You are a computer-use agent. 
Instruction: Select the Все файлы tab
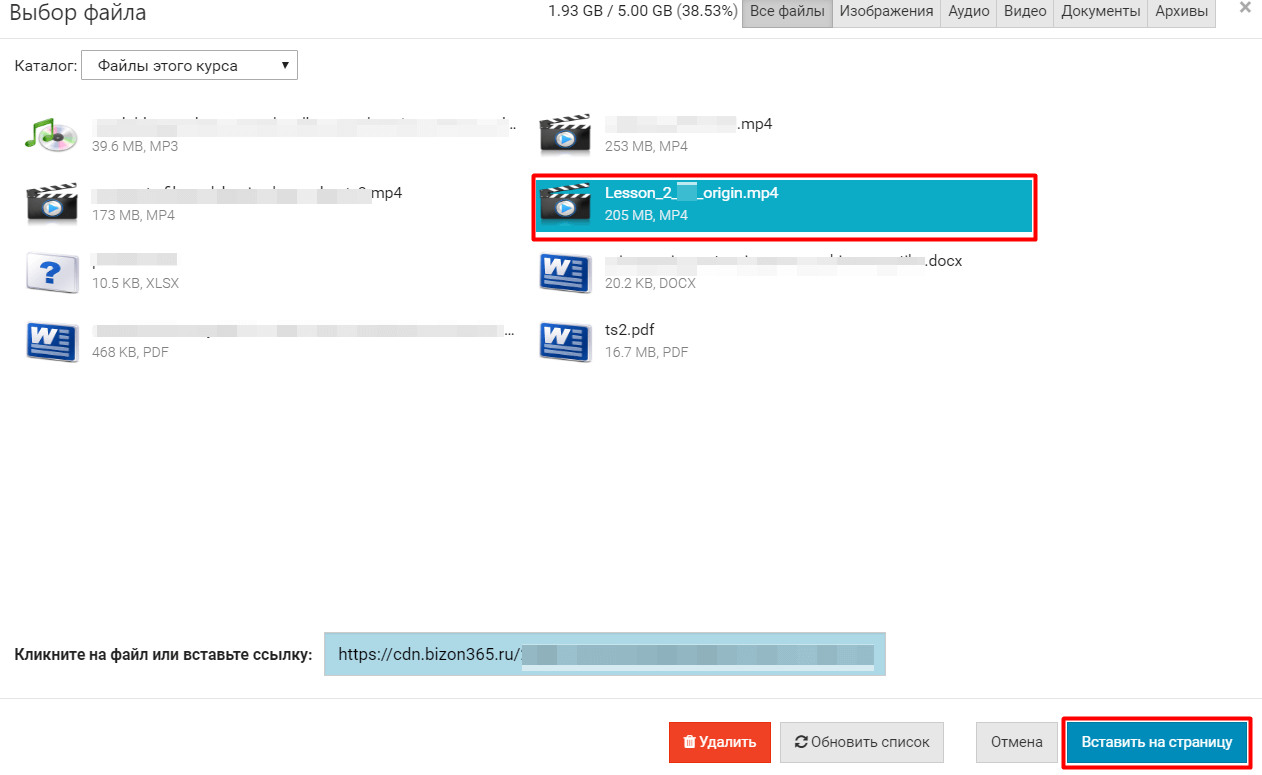787,12
